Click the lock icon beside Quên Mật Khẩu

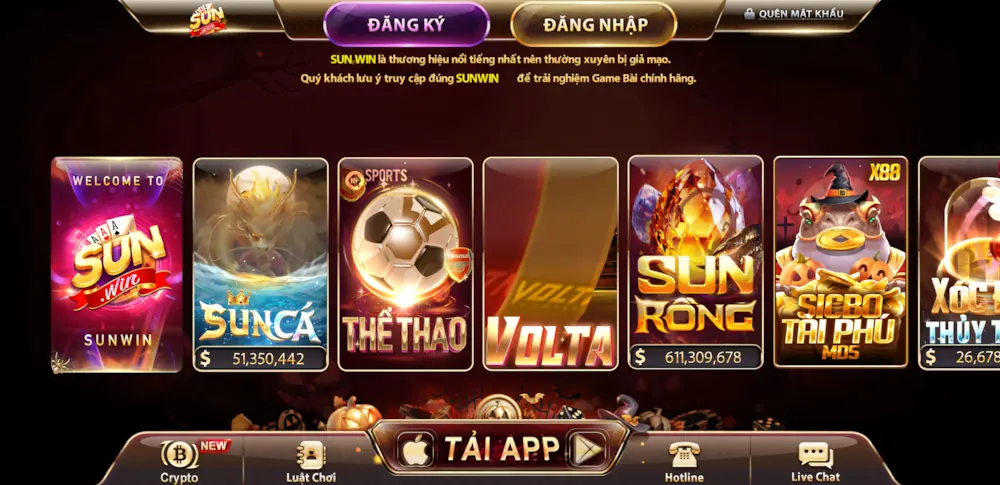[x=749, y=13]
